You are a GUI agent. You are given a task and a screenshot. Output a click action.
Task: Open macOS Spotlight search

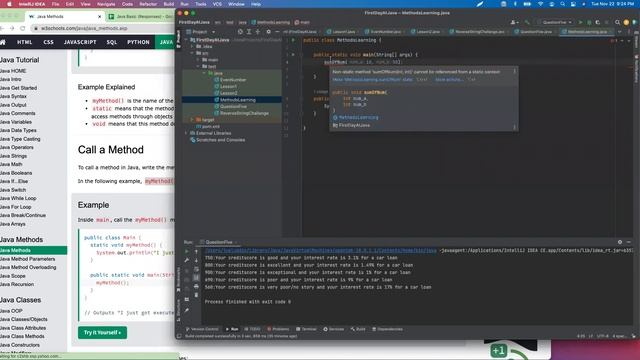point(562,4)
